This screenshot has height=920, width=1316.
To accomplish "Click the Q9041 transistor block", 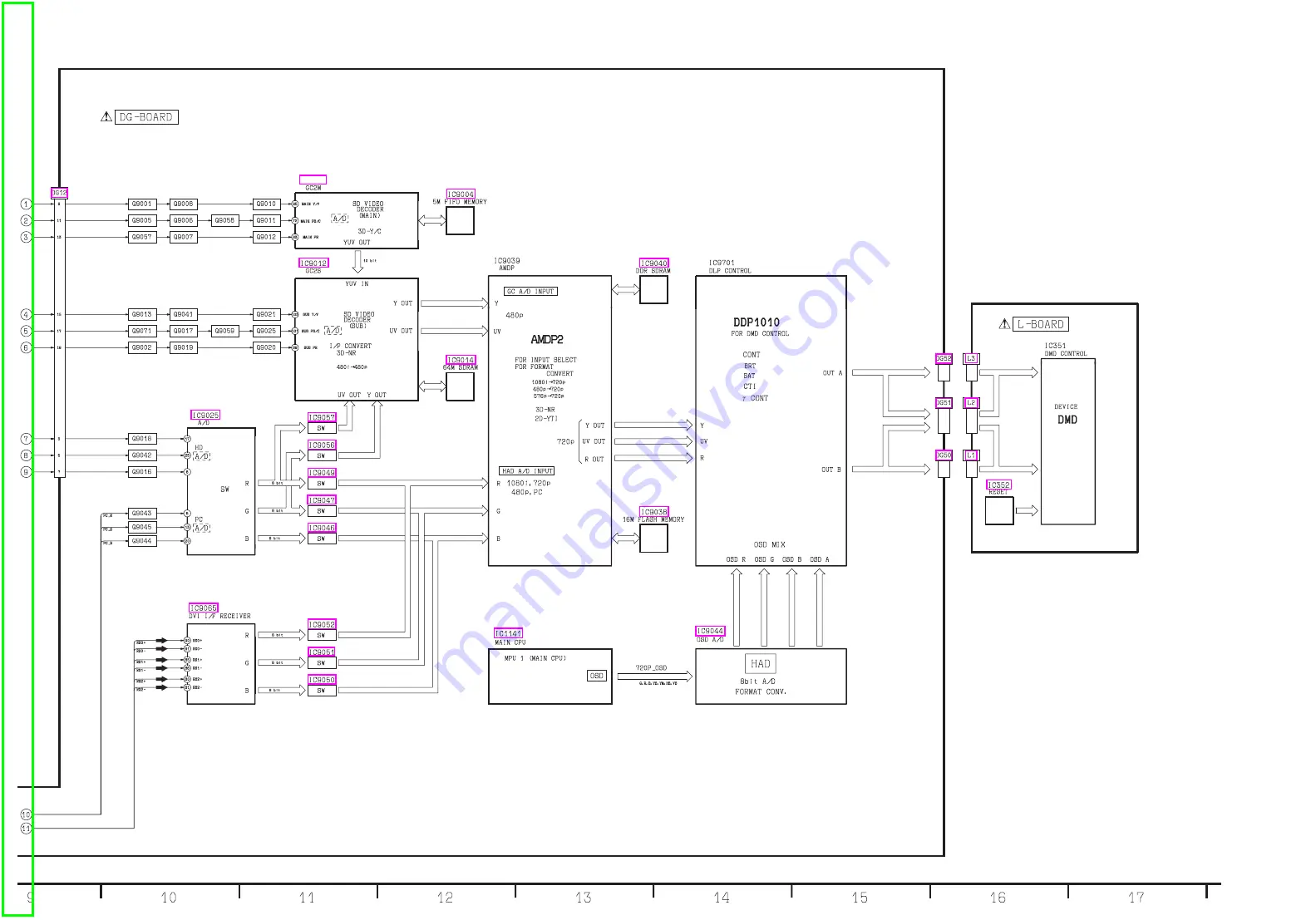I will tap(184, 314).
